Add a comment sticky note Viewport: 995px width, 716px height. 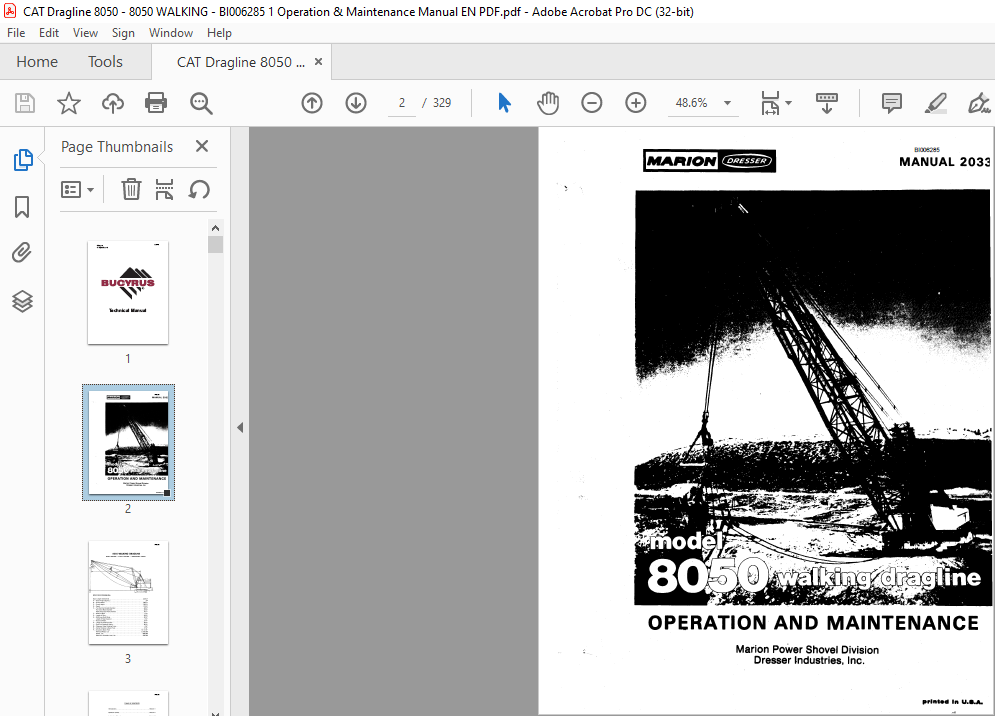click(x=892, y=103)
